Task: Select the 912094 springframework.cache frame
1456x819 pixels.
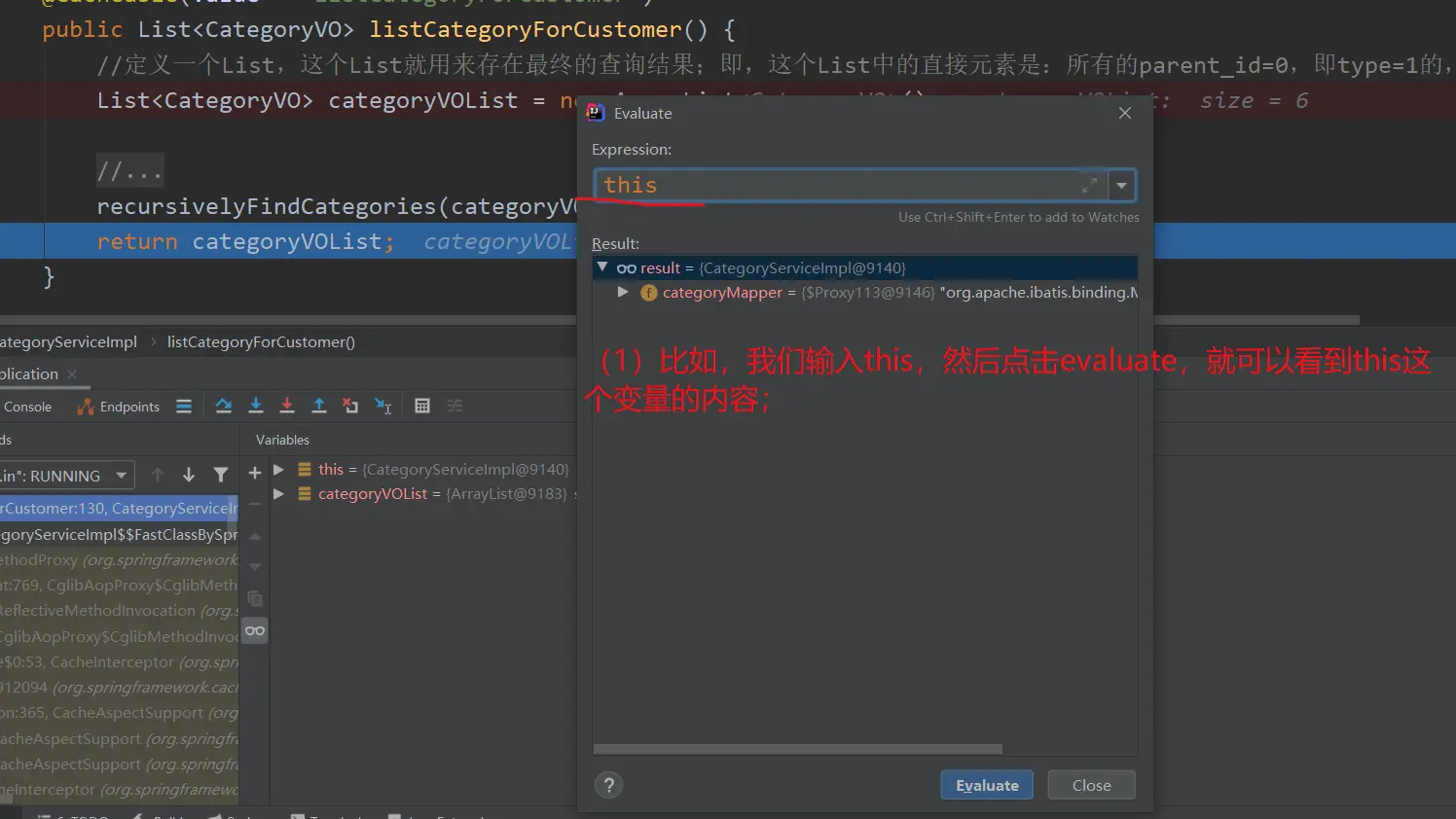Action: (x=119, y=688)
